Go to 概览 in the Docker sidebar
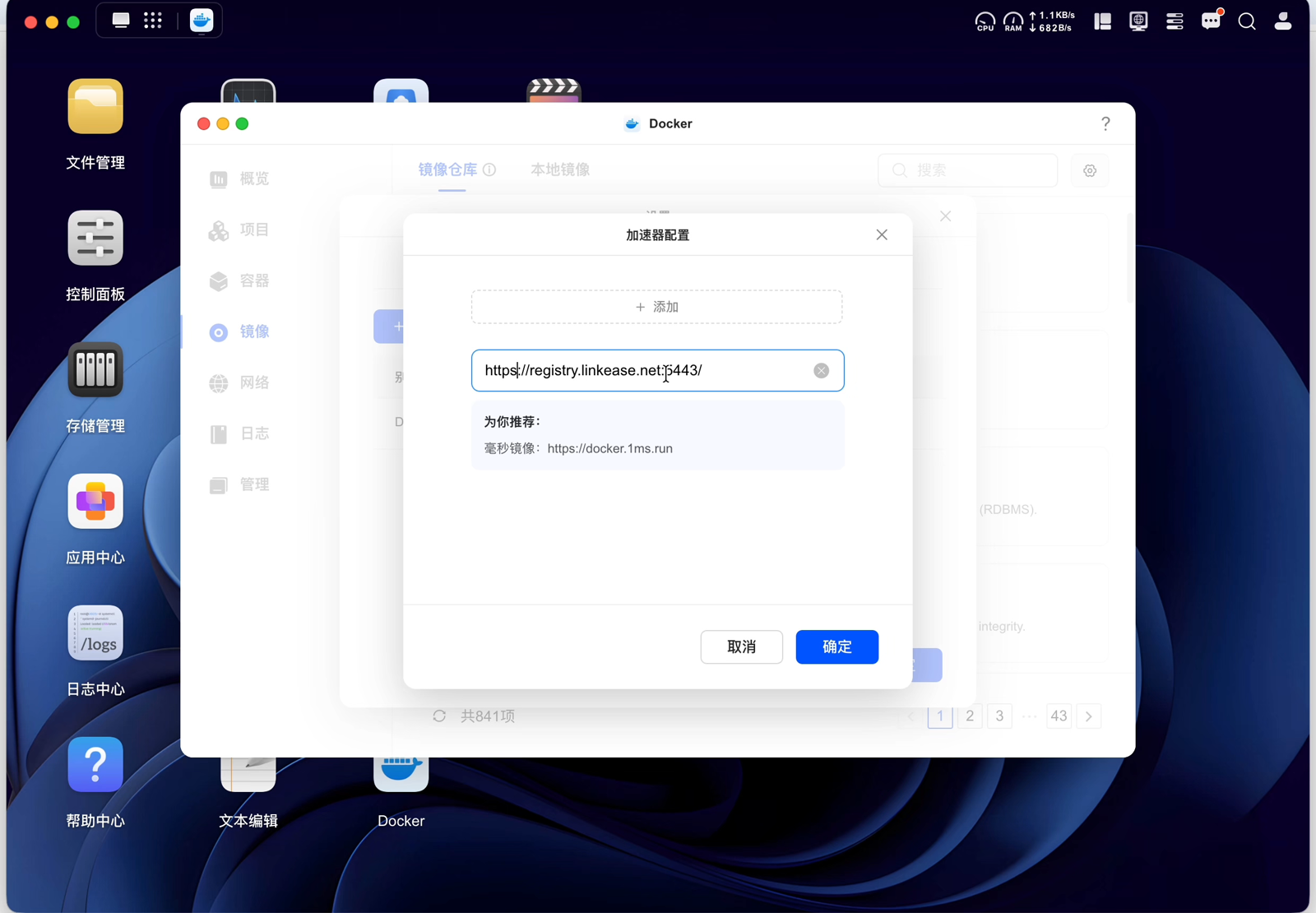This screenshot has width=1316, height=913. 239,178
